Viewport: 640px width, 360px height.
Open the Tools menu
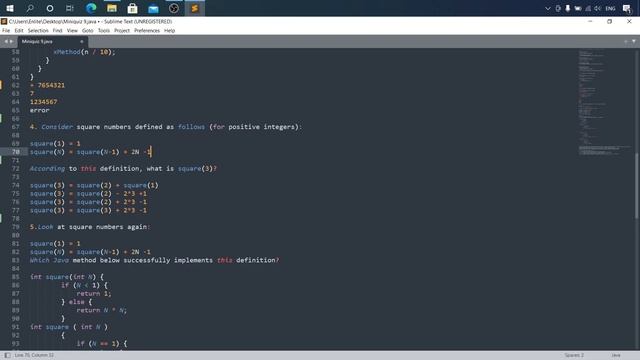click(104, 31)
